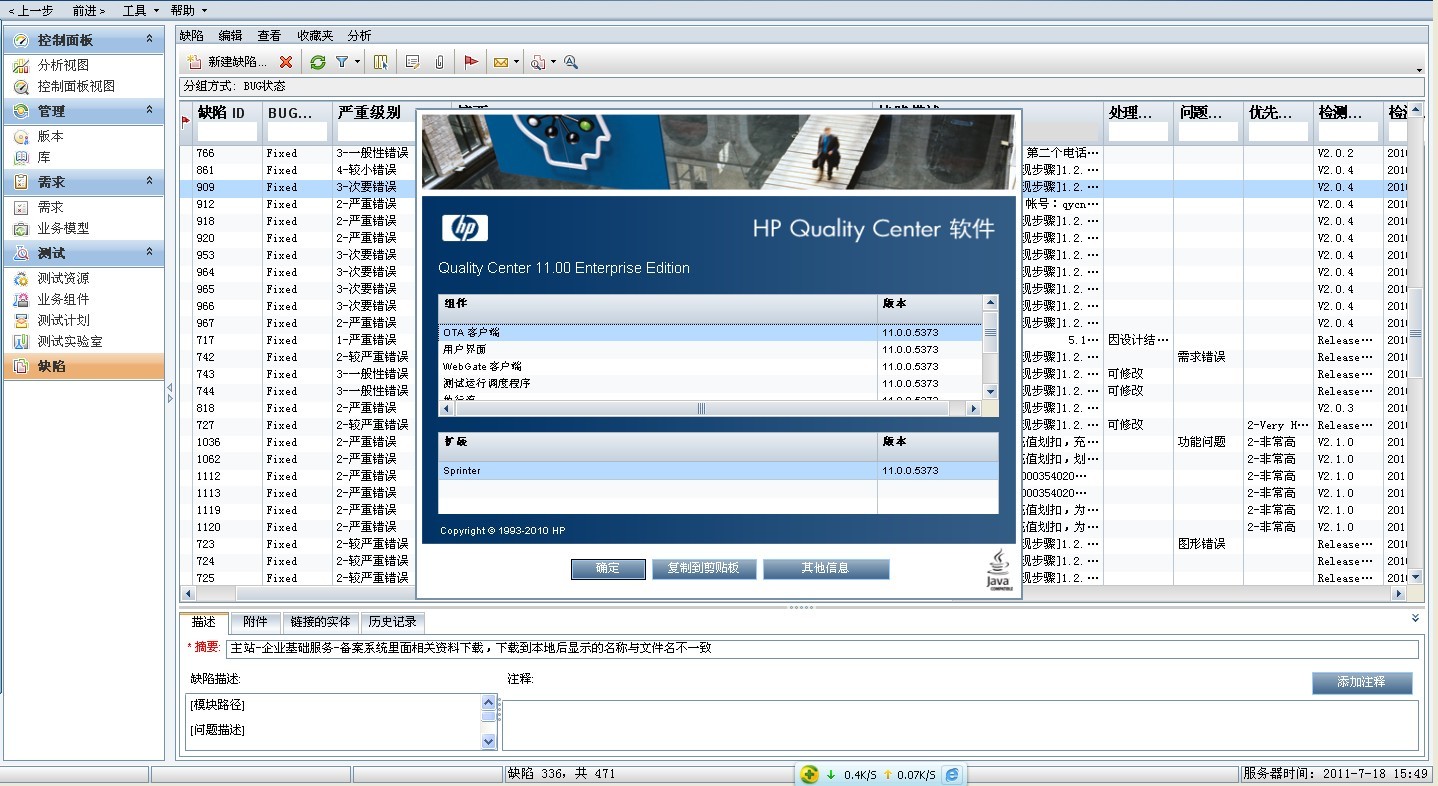Open 测试资源 in the sidebar
Screen dimensions: 1438x786
tap(63, 278)
